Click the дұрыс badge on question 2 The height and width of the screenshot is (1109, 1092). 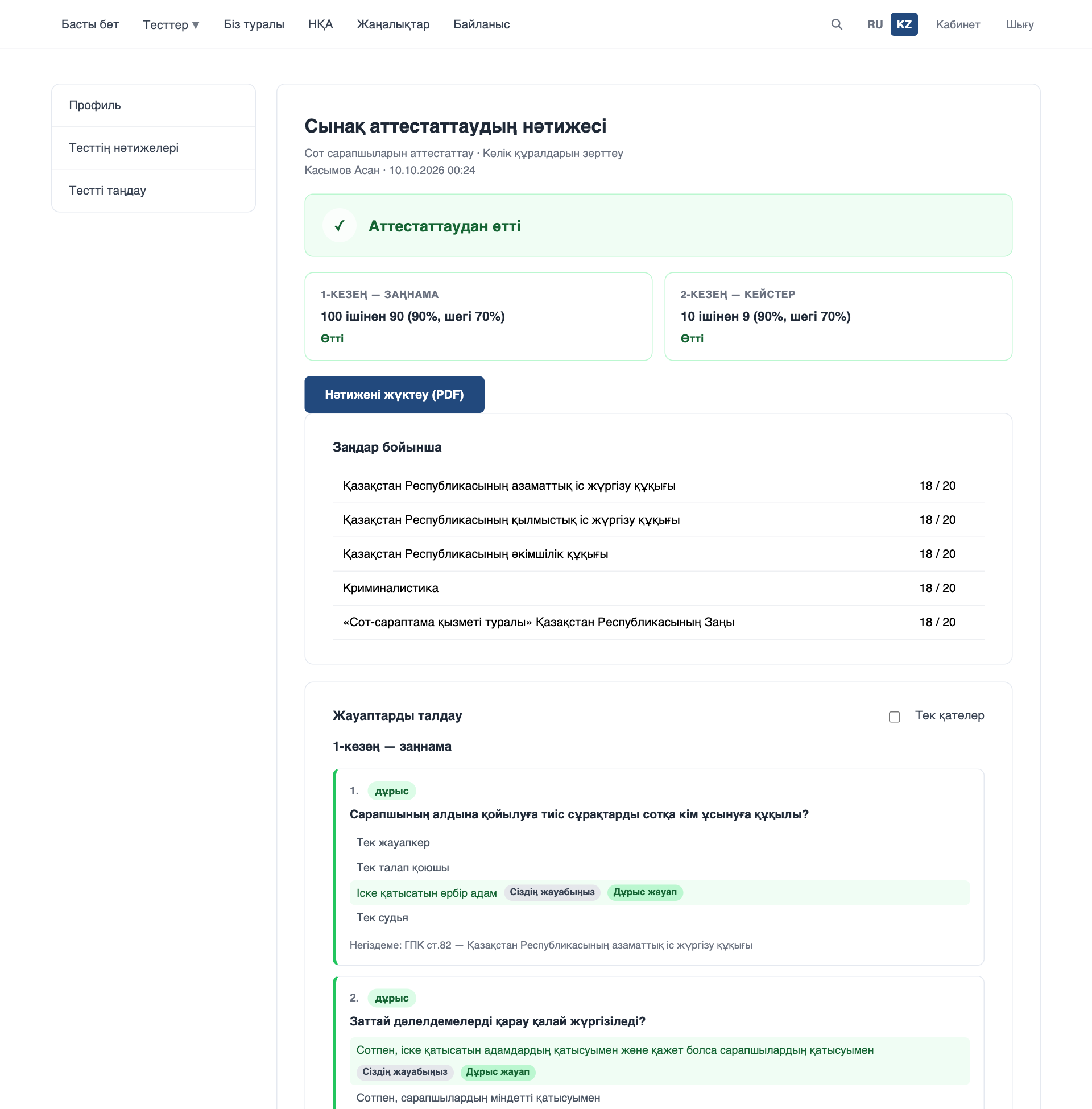coord(391,998)
